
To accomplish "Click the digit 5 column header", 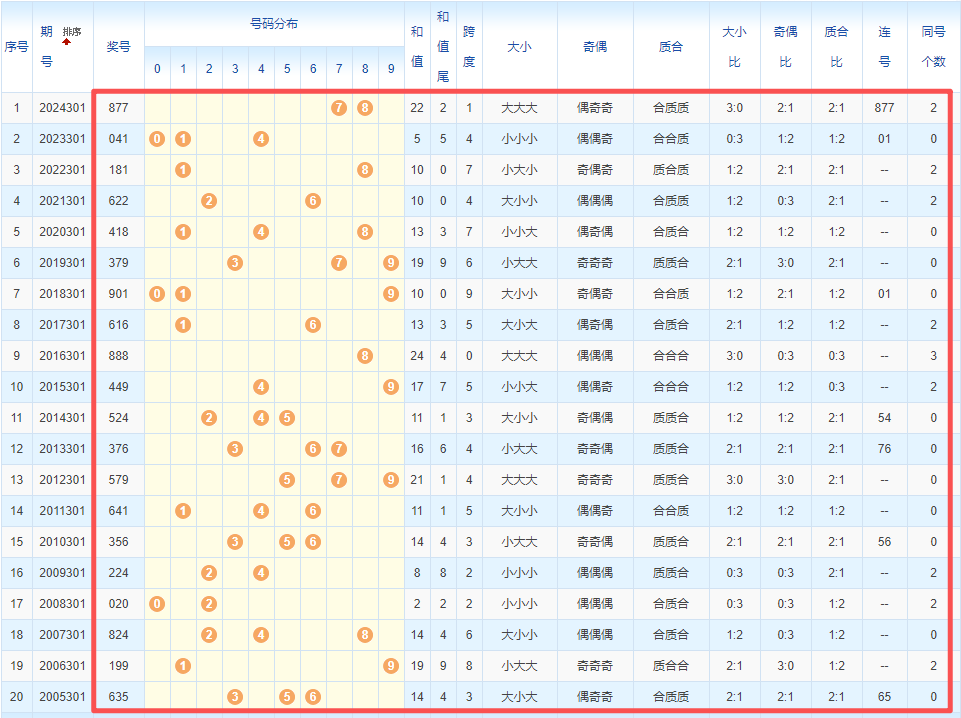I will point(287,69).
